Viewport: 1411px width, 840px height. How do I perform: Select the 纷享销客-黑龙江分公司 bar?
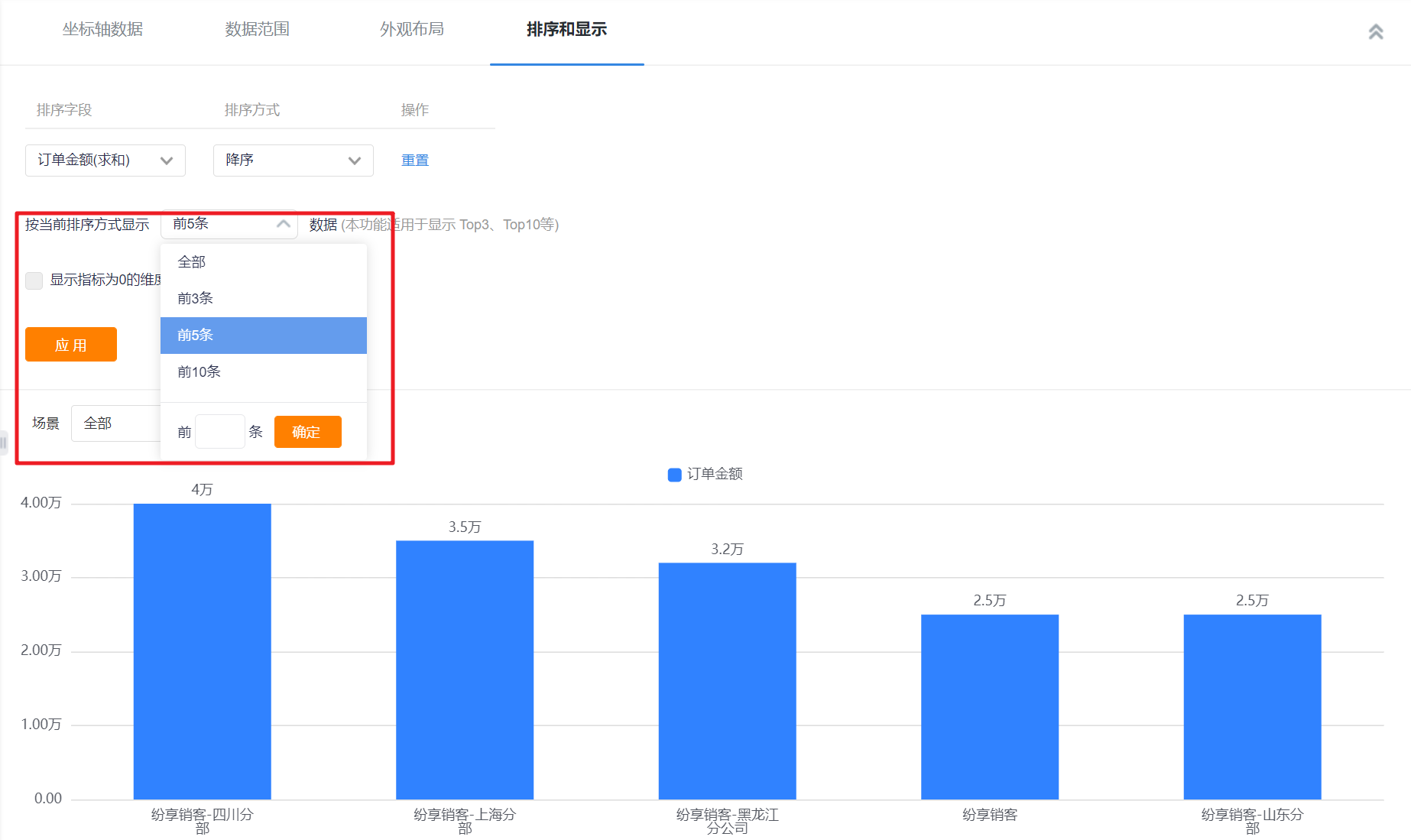[728, 682]
